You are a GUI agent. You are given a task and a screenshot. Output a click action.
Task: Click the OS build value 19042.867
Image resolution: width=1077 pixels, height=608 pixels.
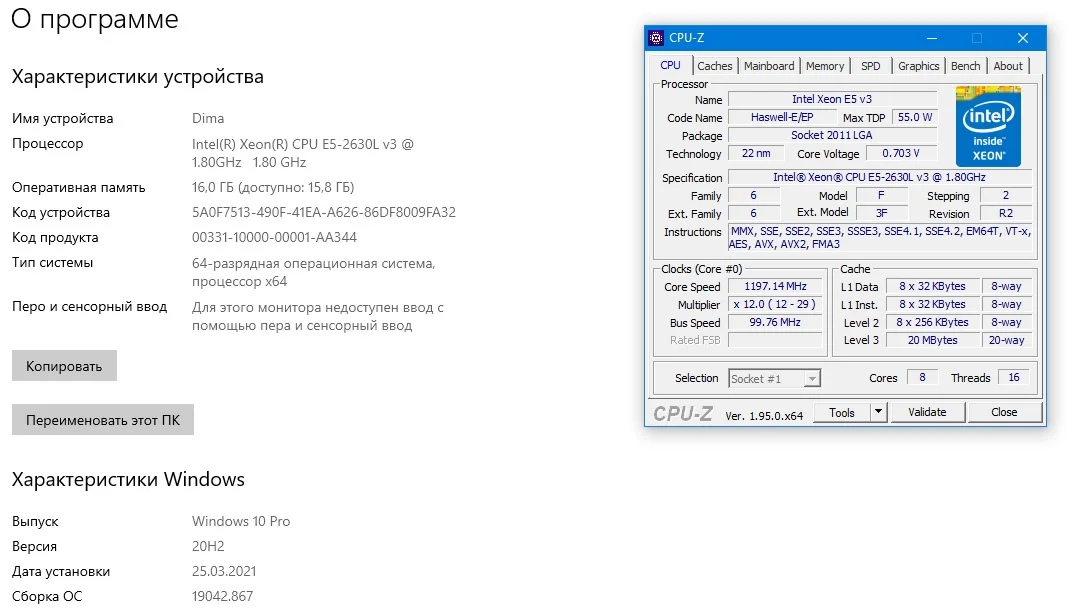click(x=223, y=596)
